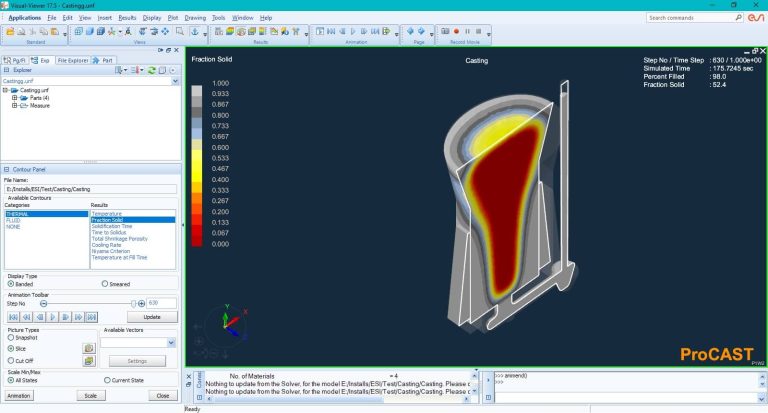Click the cut off options icon
This screenshot has width=768, height=413.
point(88,361)
